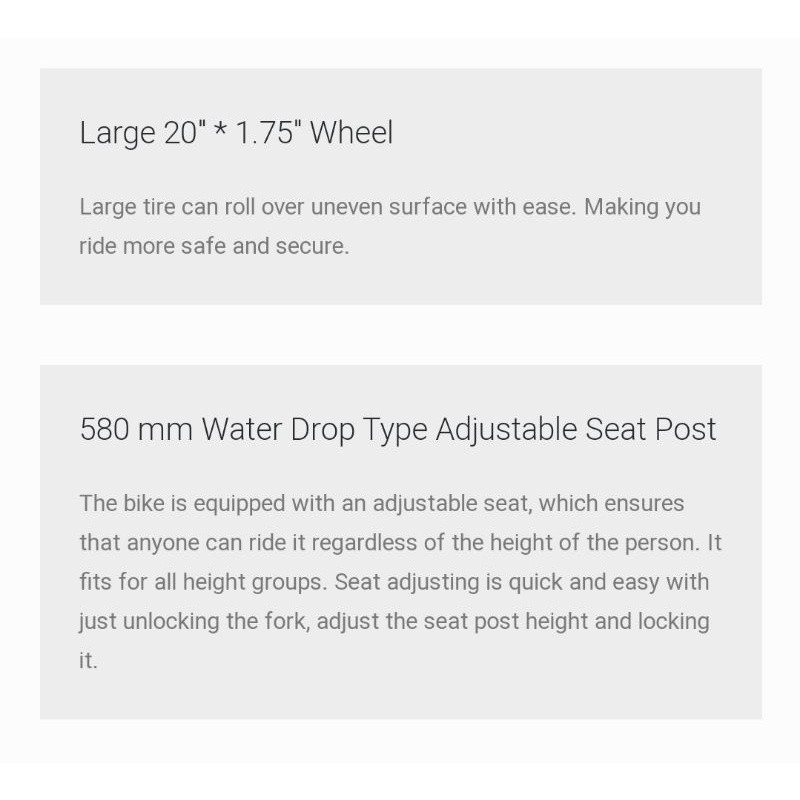Click the words "seat post height and locking"

(566, 621)
